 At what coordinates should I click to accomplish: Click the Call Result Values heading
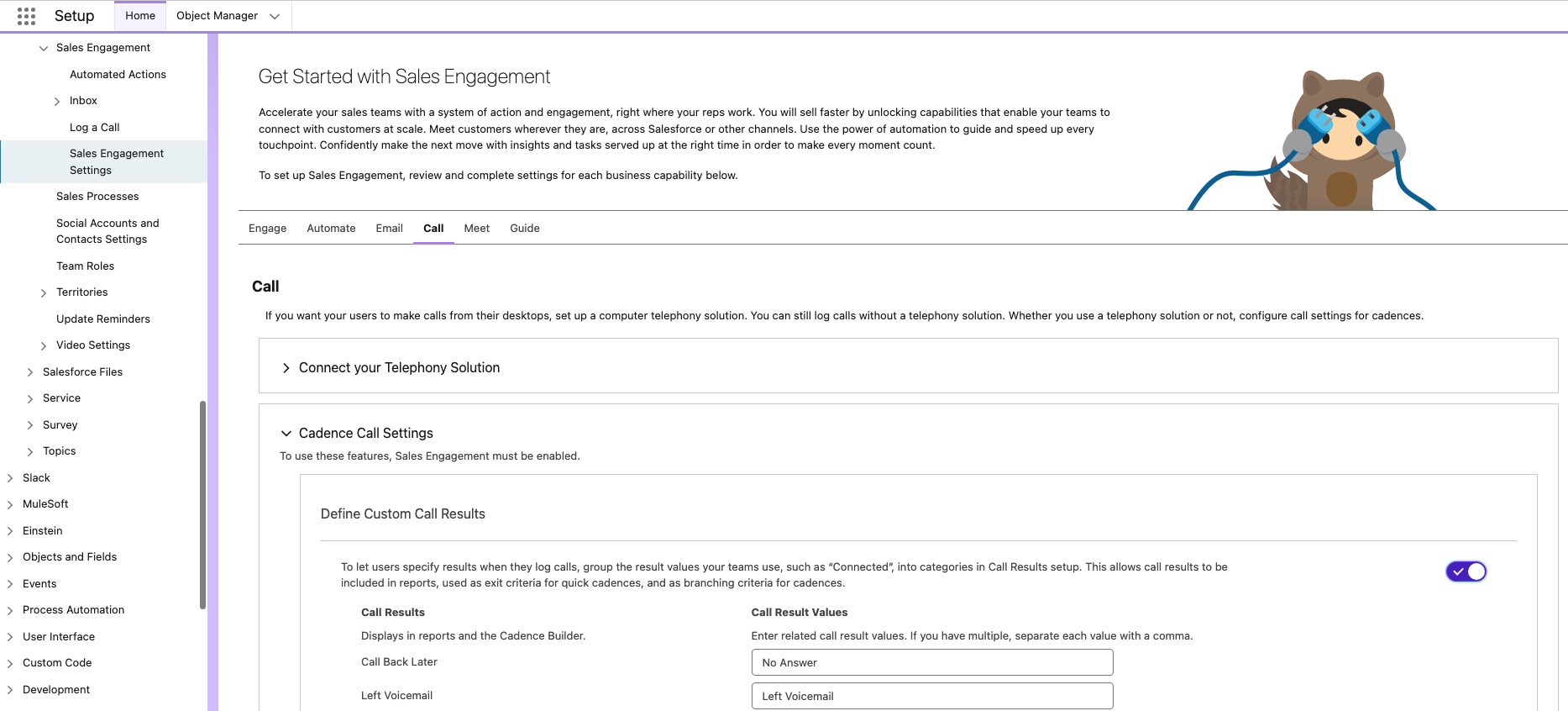(x=799, y=613)
